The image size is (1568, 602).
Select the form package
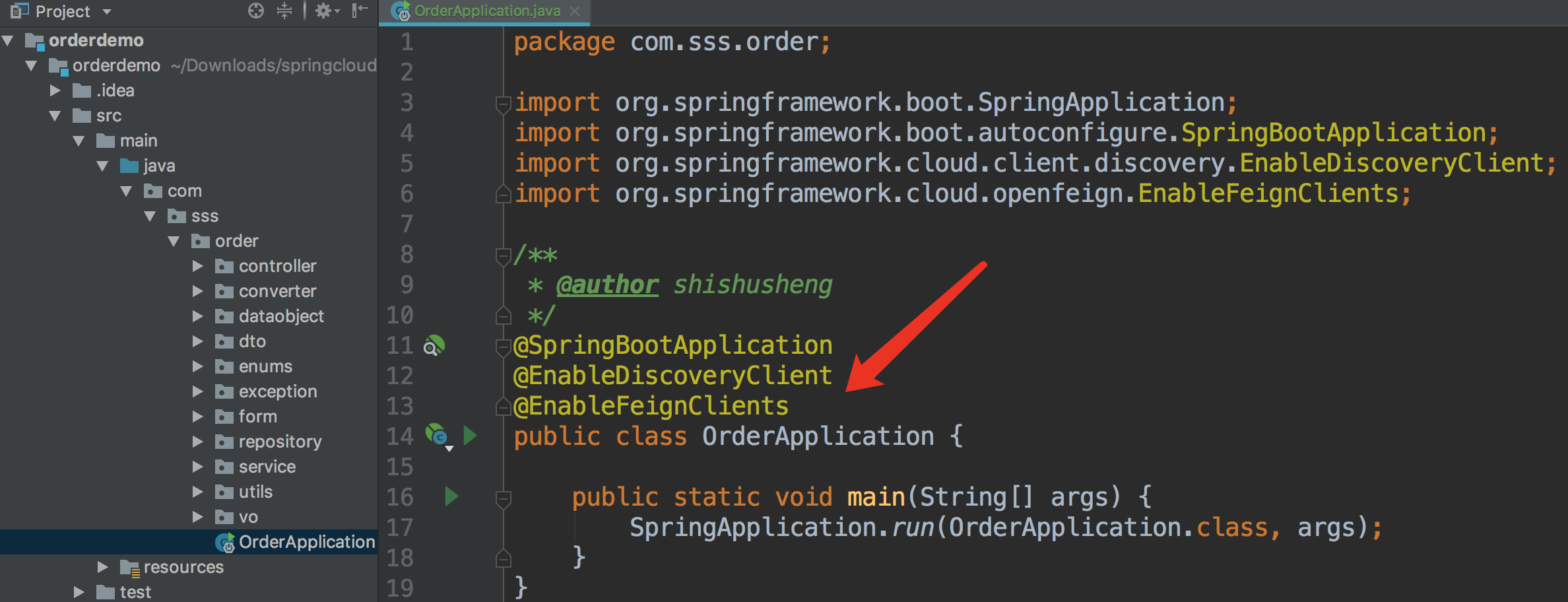(x=258, y=417)
